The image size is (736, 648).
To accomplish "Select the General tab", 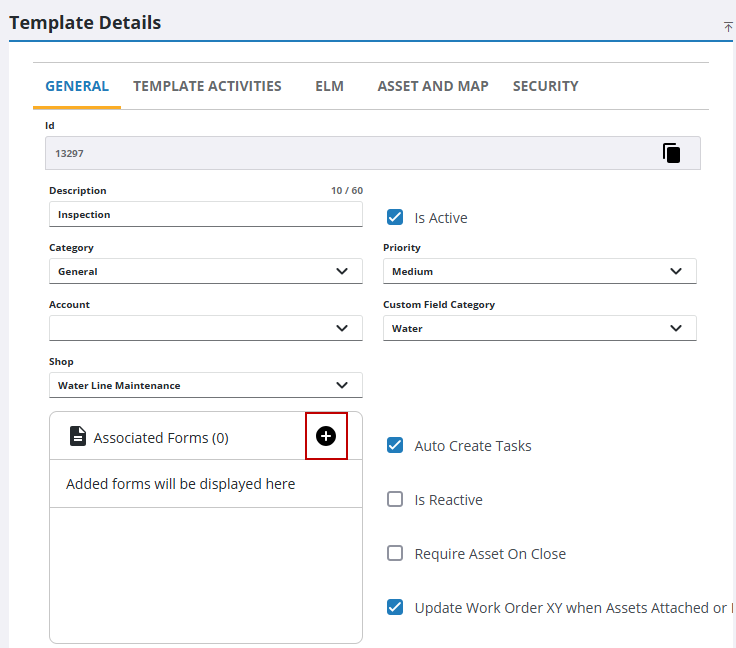I will pos(77,86).
